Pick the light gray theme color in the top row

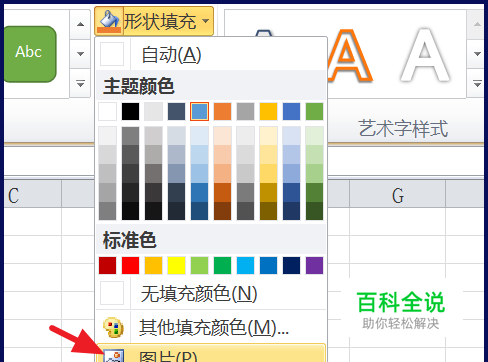click(153, 111)
